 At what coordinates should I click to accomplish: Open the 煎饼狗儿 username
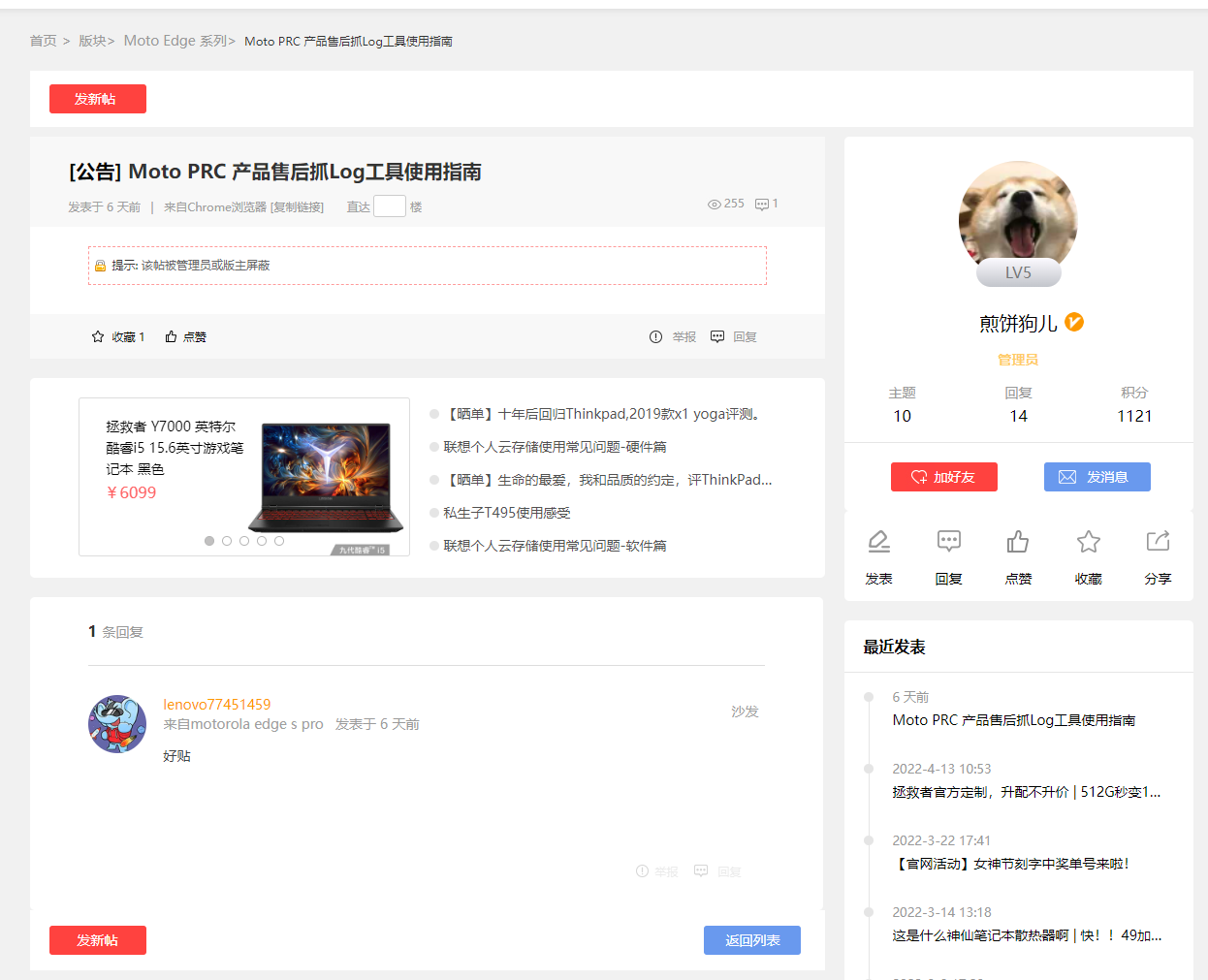coord(1018,323)
